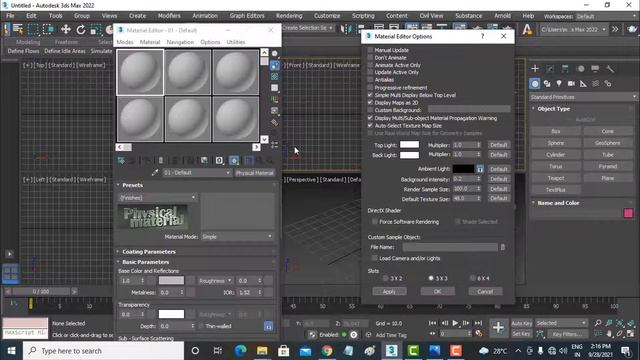Collapse the Object Type rollout
The width and height of the screenshot is (640, 360).
pyautogui.click(x=553, y=109)
